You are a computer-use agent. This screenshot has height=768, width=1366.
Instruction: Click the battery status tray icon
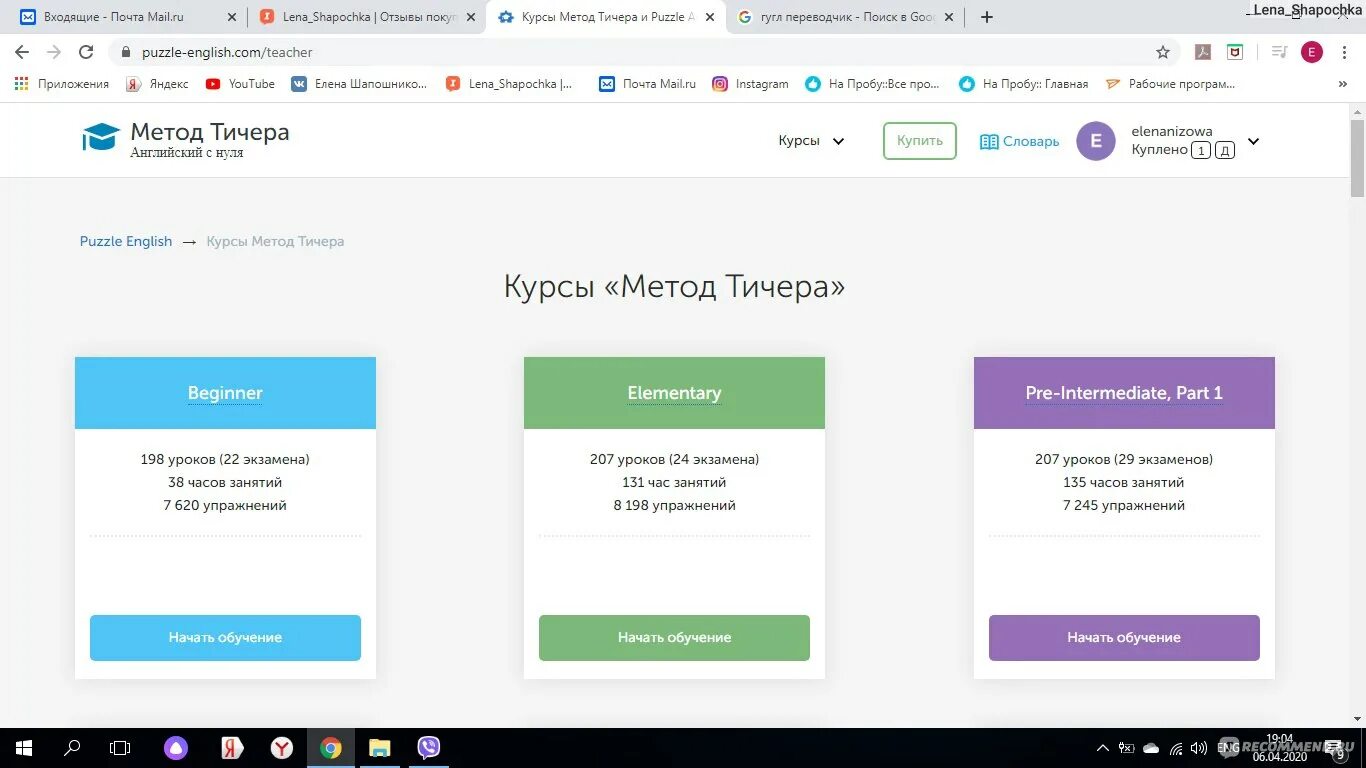(1126, 748)
